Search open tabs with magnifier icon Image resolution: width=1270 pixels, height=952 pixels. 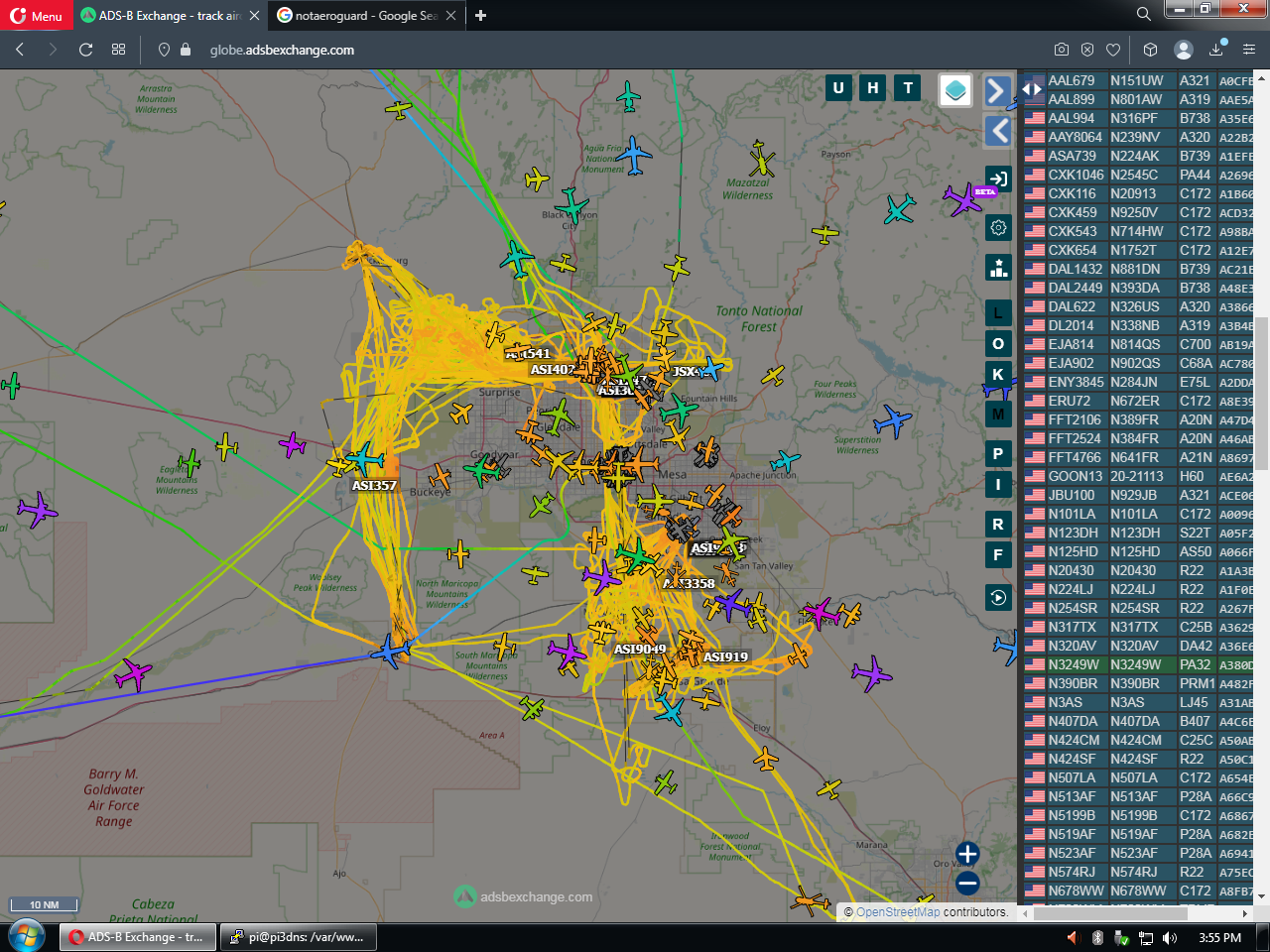[x=1144, y=14]
